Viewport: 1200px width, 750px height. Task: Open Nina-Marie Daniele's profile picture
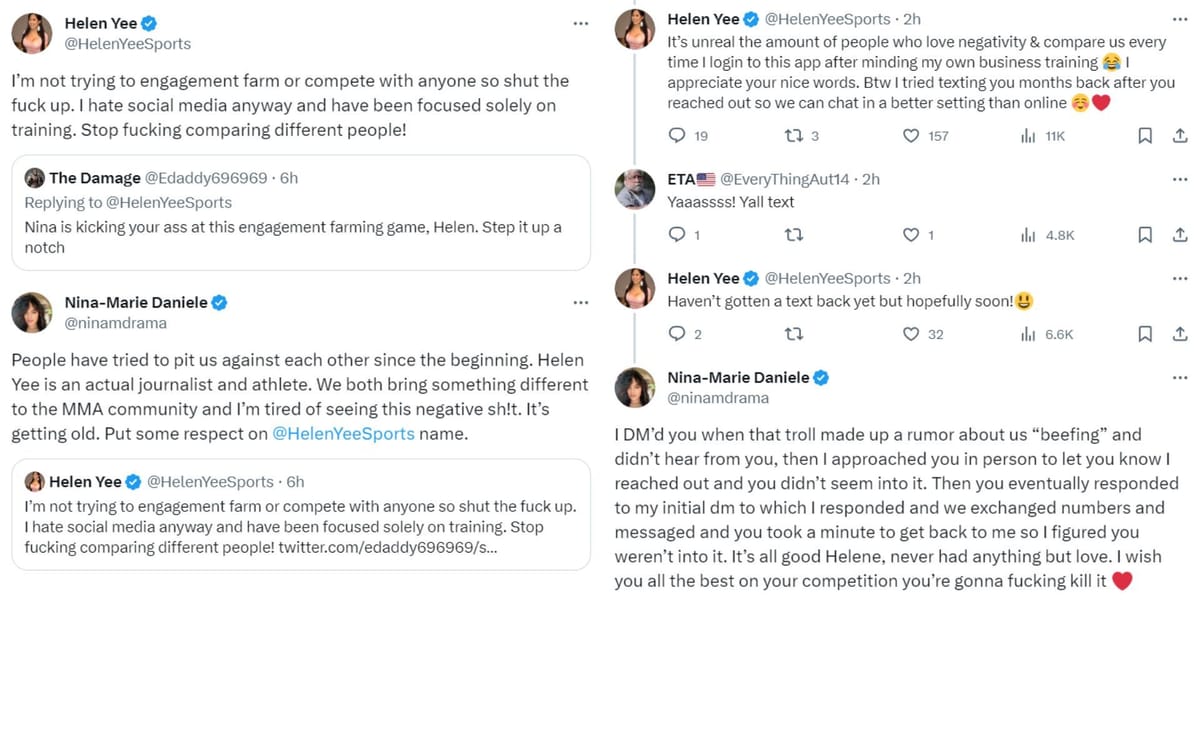point(31,313)
